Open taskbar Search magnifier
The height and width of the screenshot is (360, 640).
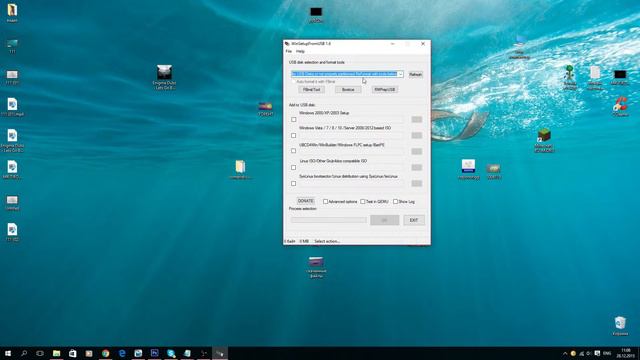point(24,353)
